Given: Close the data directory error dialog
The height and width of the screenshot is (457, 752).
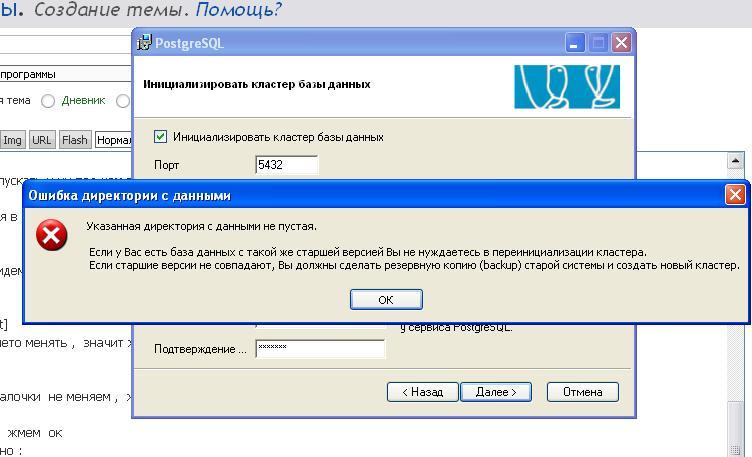Looking at the screenshot, I should click(x=735, y=195).
